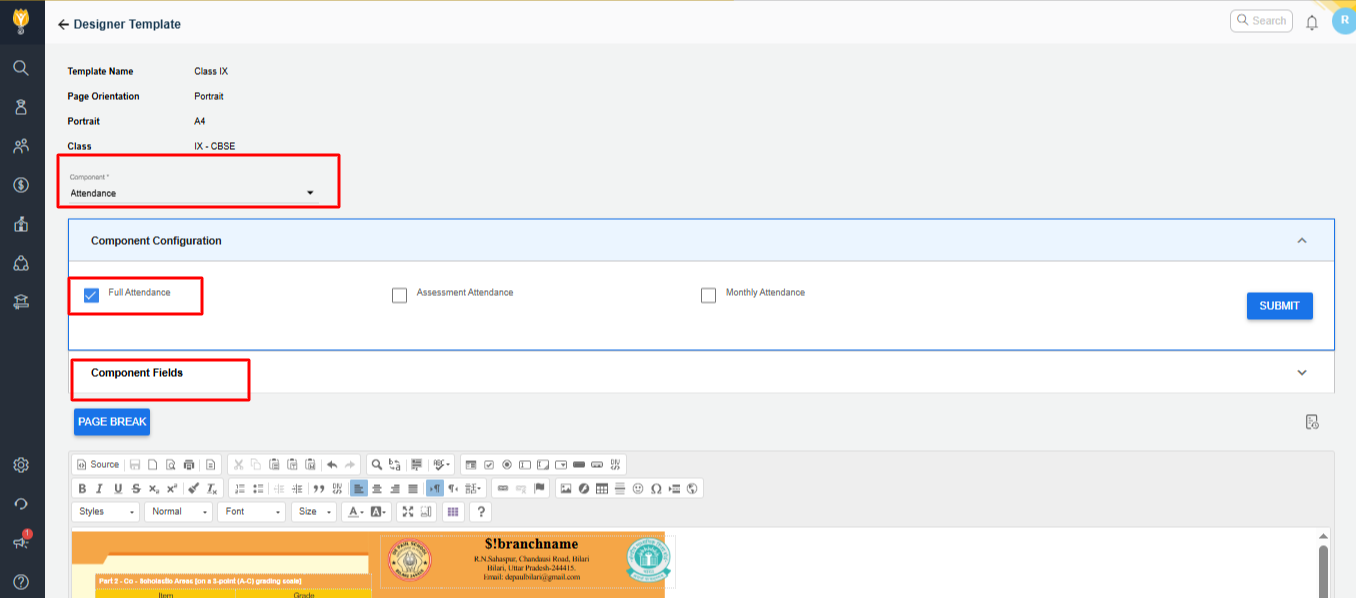Toggle italic text in the editor toolbar
This screenshot has width=1356, height=598.
pyautogui.click(x=99, y=489)
